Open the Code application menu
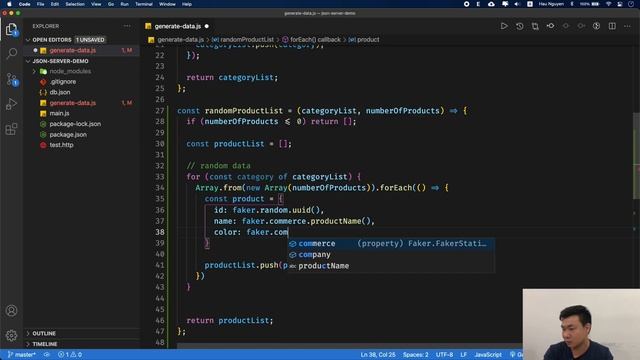Screen dimensions: 640x360 tap(24, 4)
